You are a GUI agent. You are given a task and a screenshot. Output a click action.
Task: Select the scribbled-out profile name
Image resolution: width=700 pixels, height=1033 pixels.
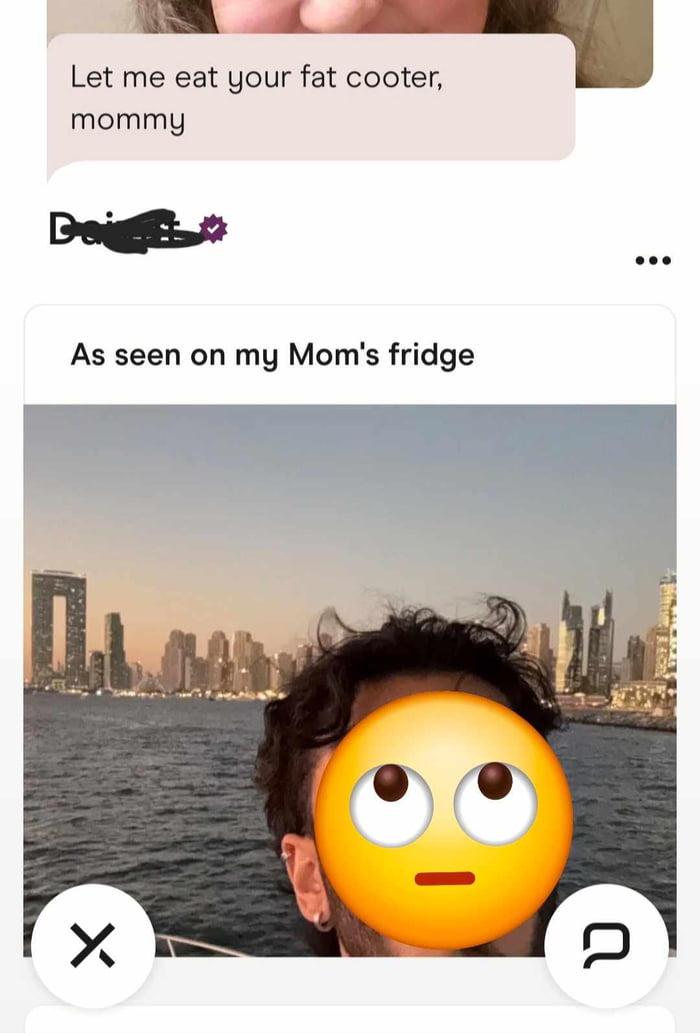point(125,230)
